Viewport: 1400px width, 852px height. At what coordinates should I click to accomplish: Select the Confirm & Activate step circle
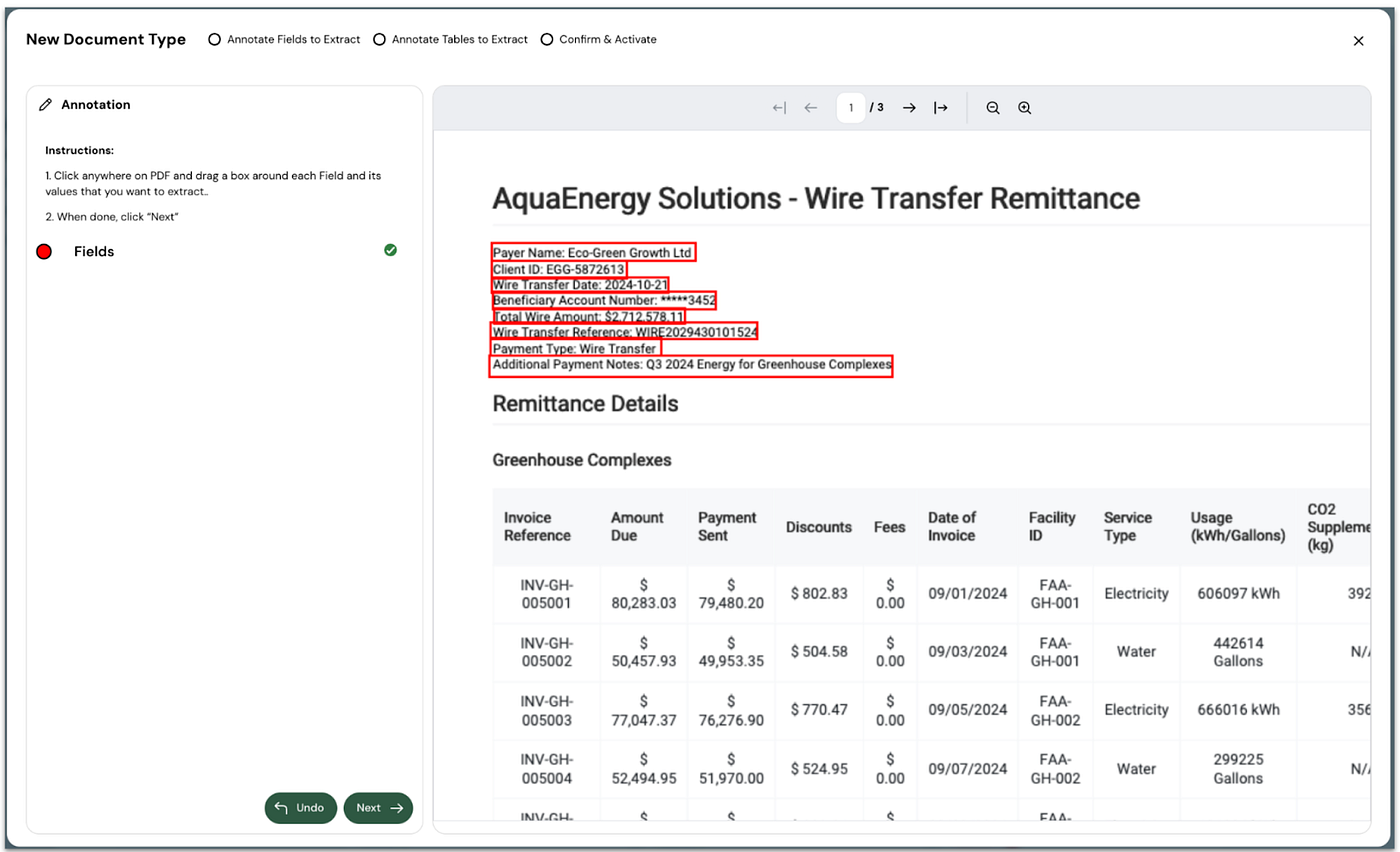pyautogui.click(x=547, y=39)
